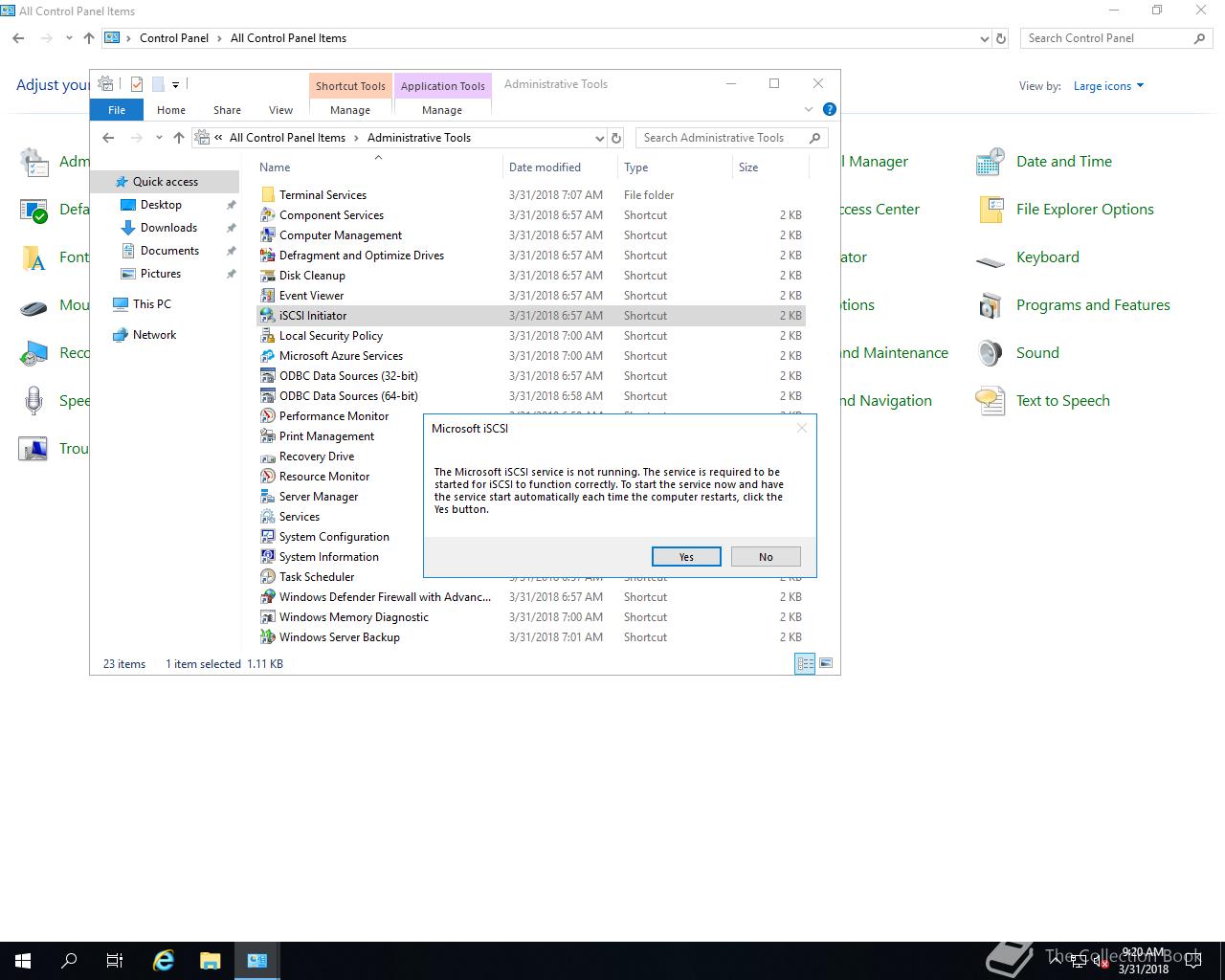The width and height of the screenshot is (1225, 980).
Task: Click No in the Microsoft iSCSI dialog
Action: coord(766,557)
